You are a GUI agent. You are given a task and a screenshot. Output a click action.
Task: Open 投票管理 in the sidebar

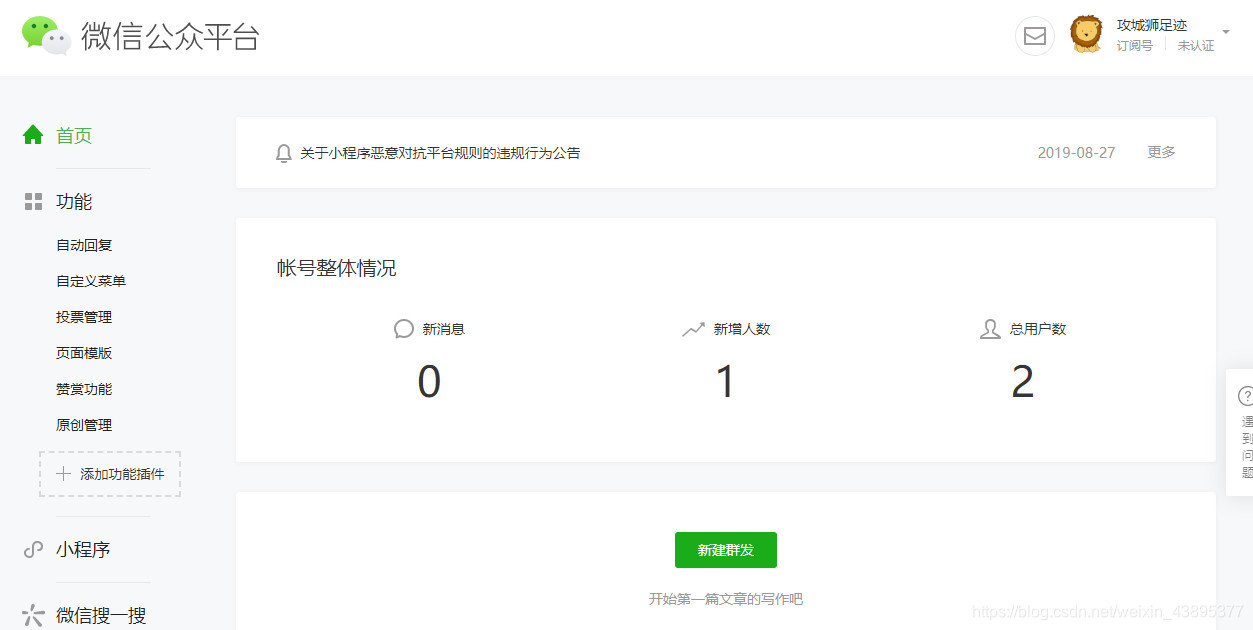pyautogui.click(x=84, y=317)
